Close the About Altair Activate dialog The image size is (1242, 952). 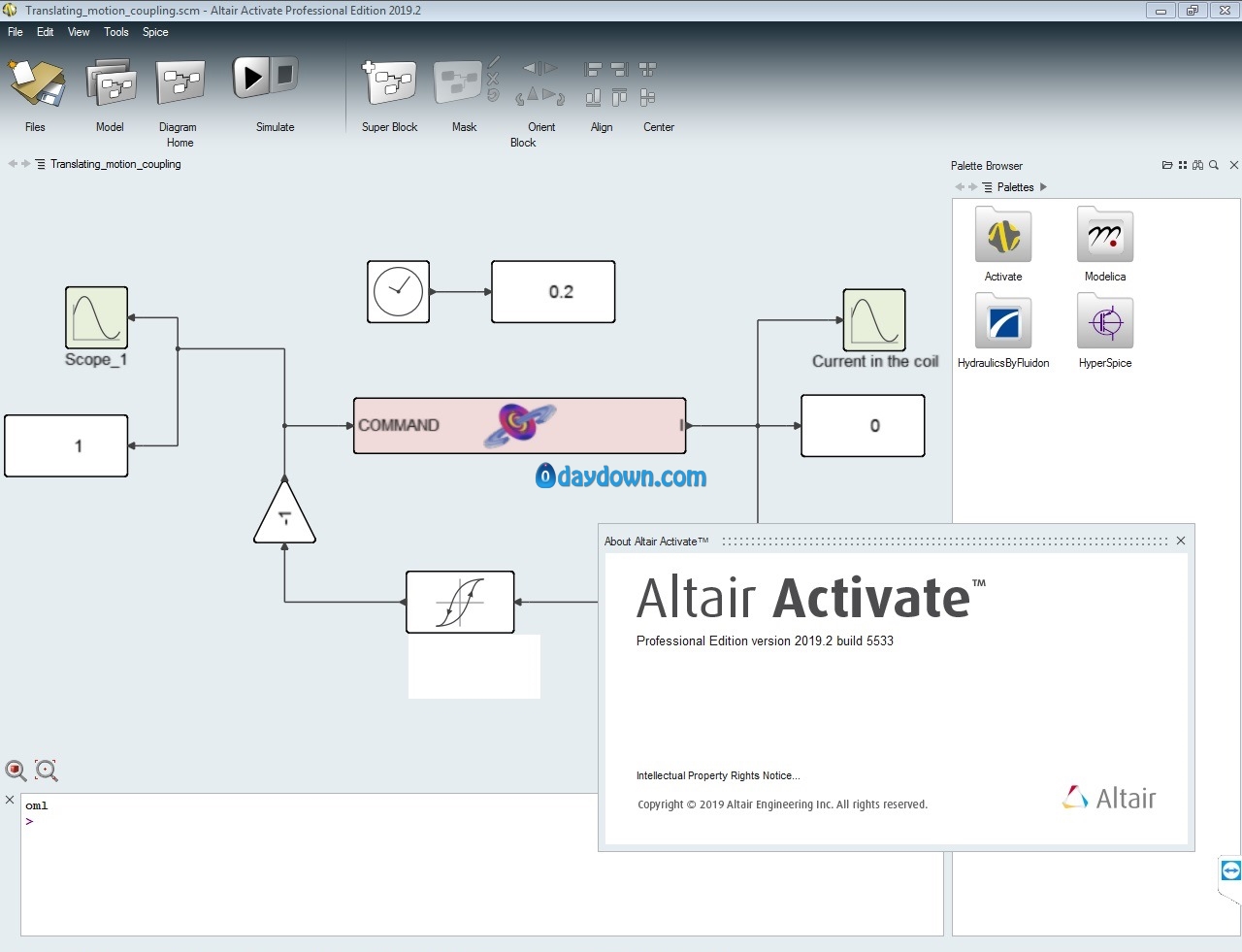[1181, 541]
